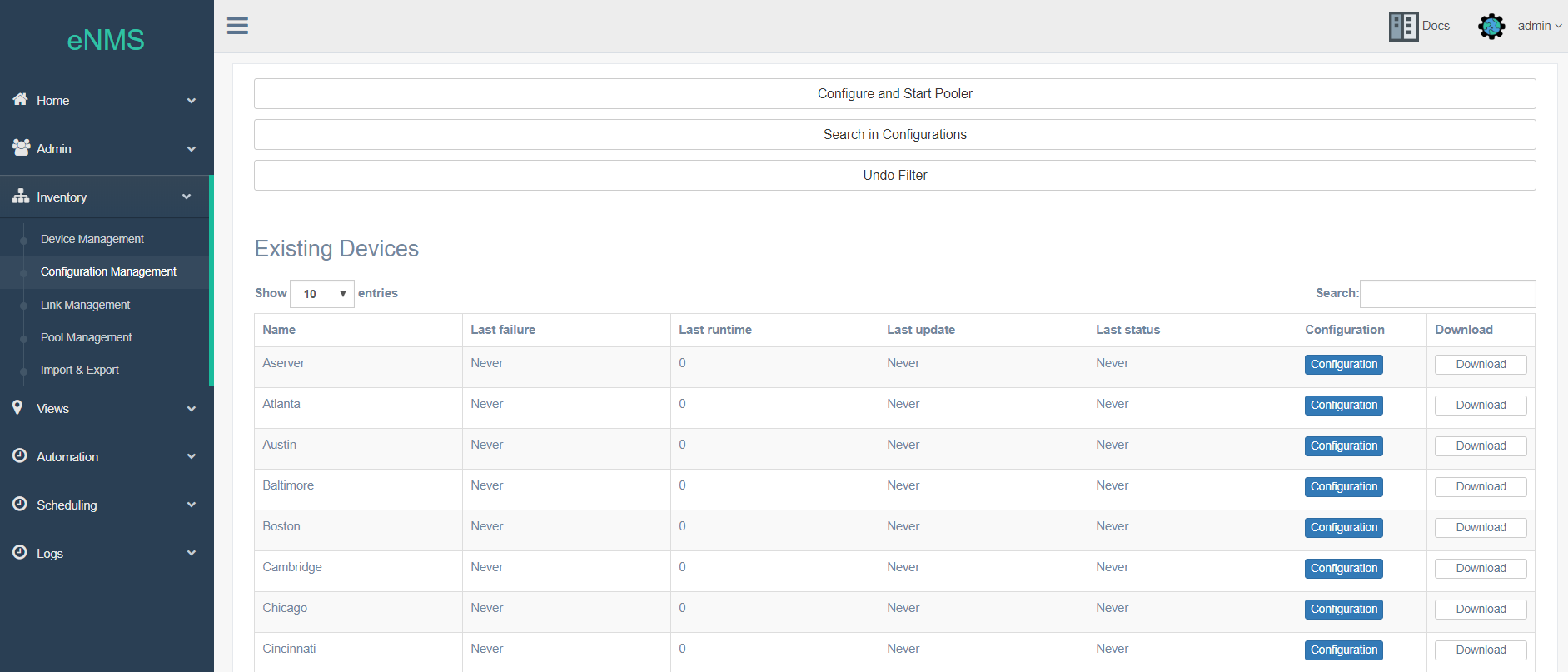
Task: Open Configuration for Chicago
Action: coord(1344,610)
